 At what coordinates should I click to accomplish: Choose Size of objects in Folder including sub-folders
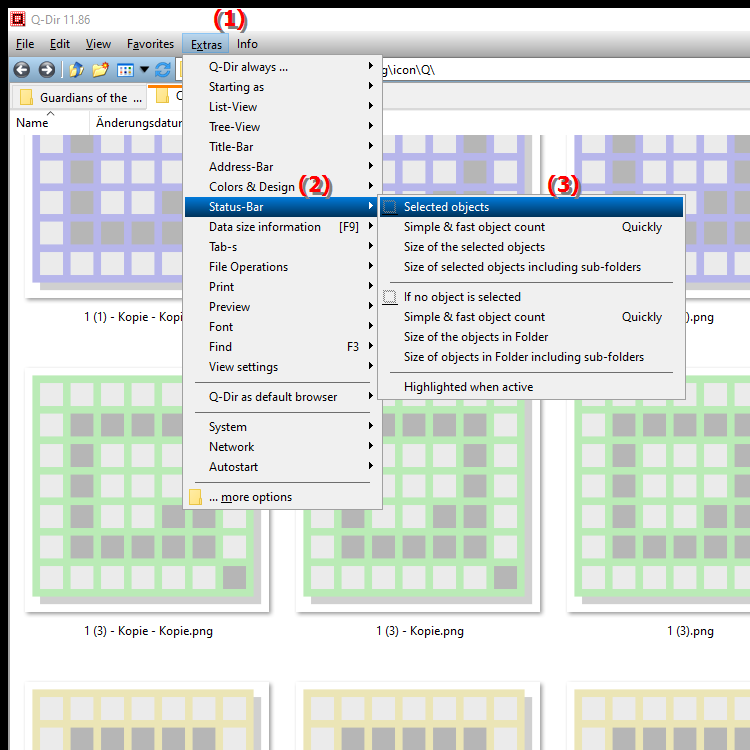click(x=531, y=357)
